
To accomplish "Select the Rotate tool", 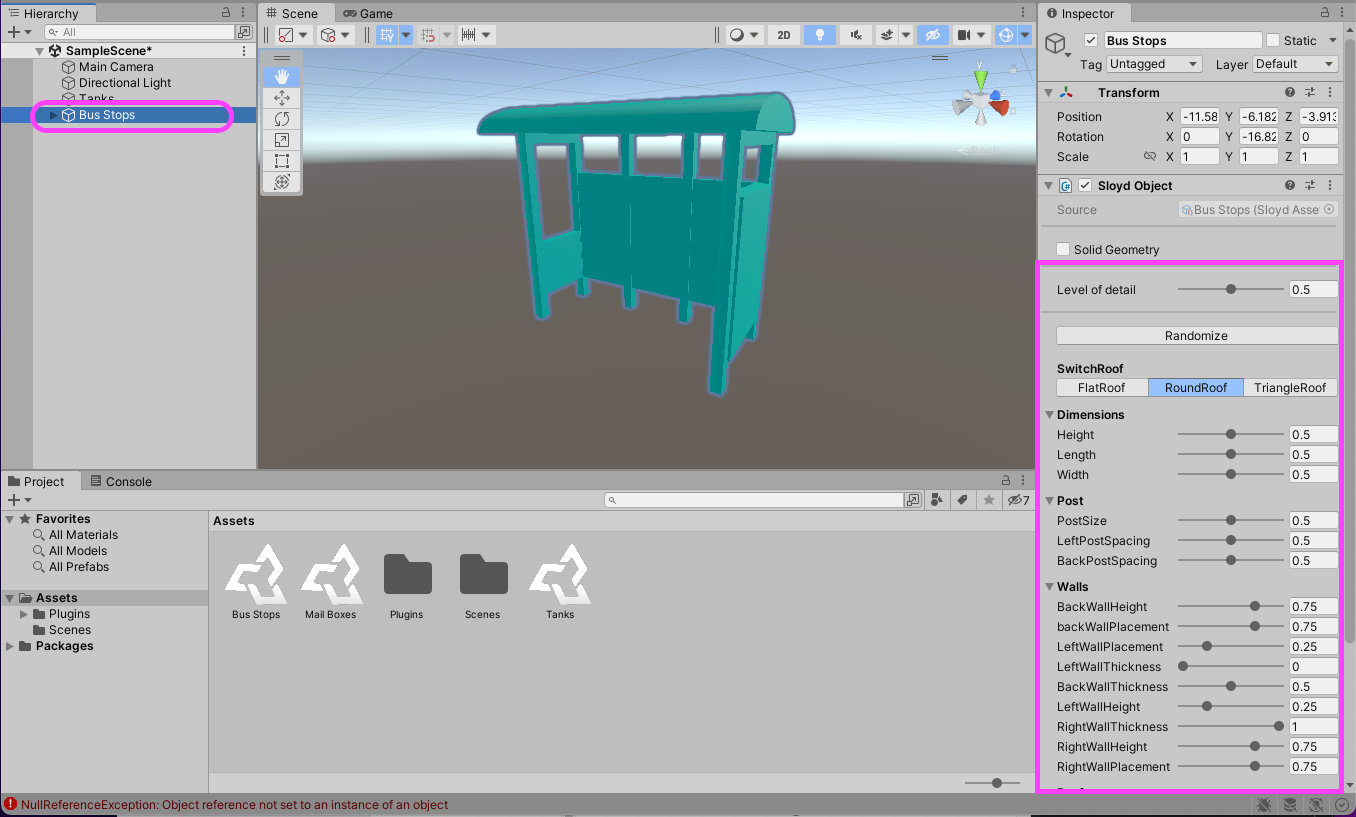I will pos(281,119).
